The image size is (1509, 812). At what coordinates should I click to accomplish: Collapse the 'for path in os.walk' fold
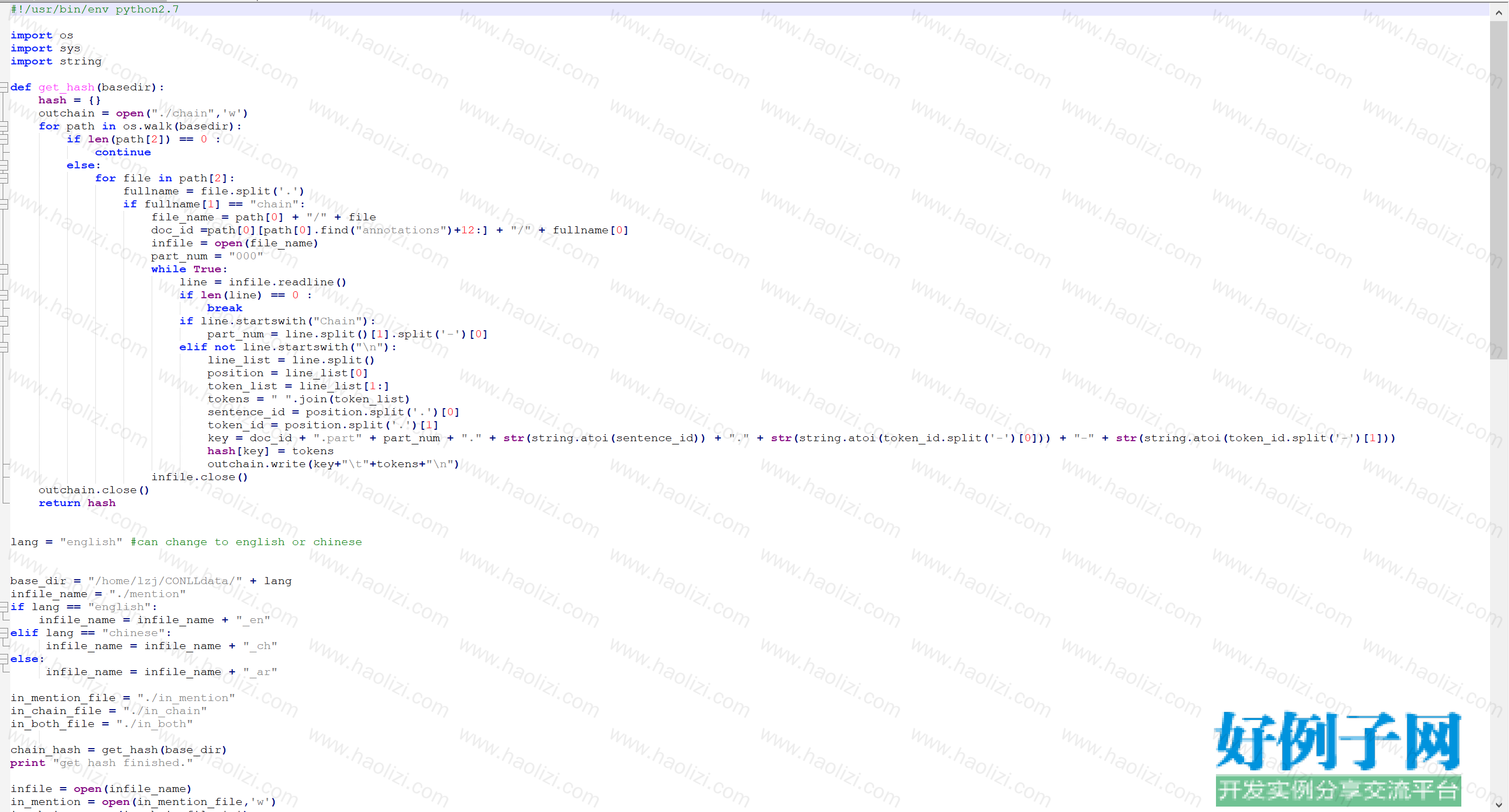click(x=4, y=127)
